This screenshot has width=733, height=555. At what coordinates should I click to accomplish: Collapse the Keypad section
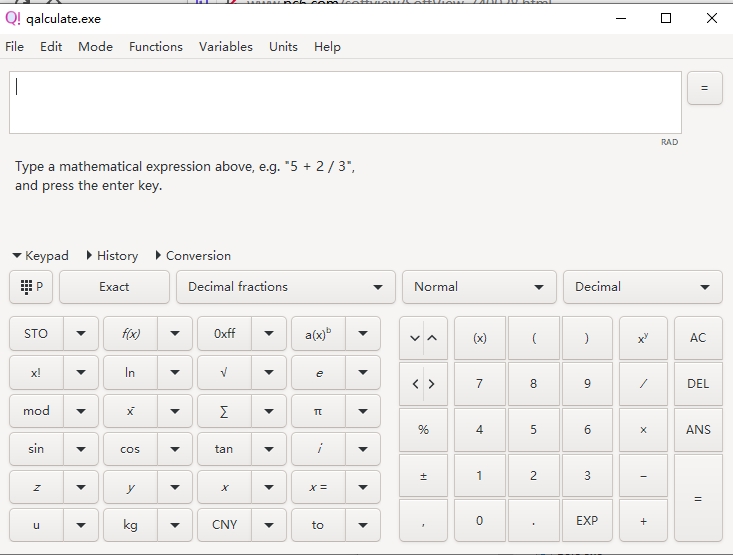(x=41, y=256)
